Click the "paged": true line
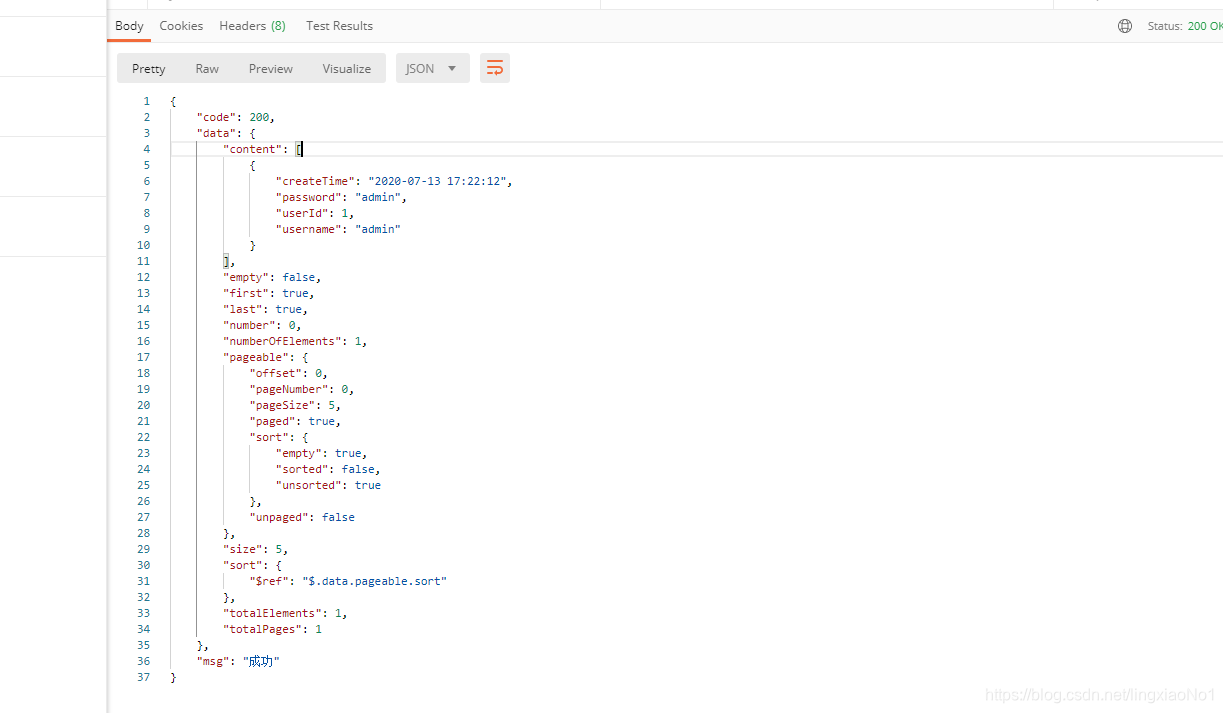 tap(295, 421)
